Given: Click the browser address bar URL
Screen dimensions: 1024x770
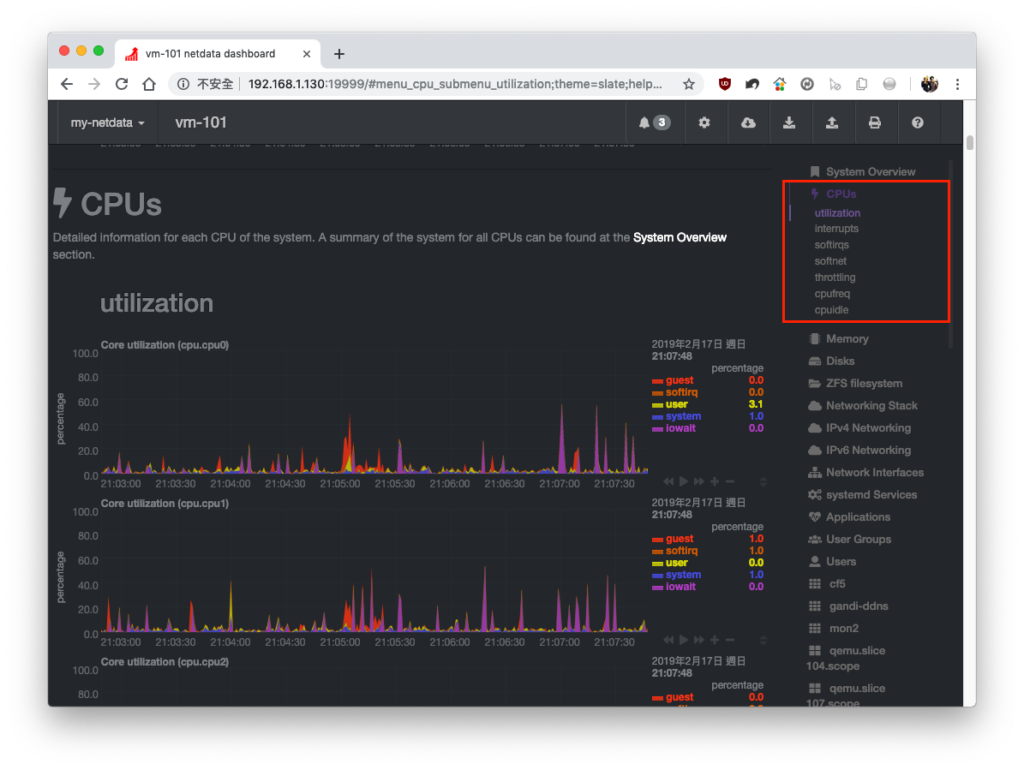Looking at the screenshot, I should [x=455, y=84].
